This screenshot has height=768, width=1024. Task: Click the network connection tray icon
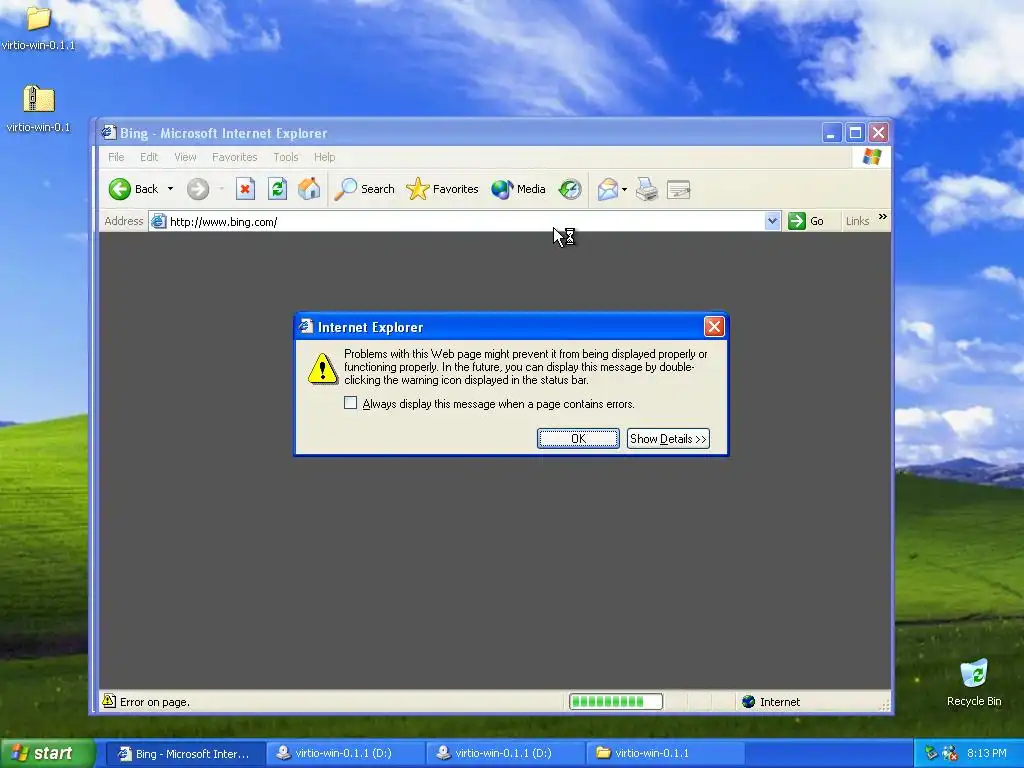tap(950, 753)
